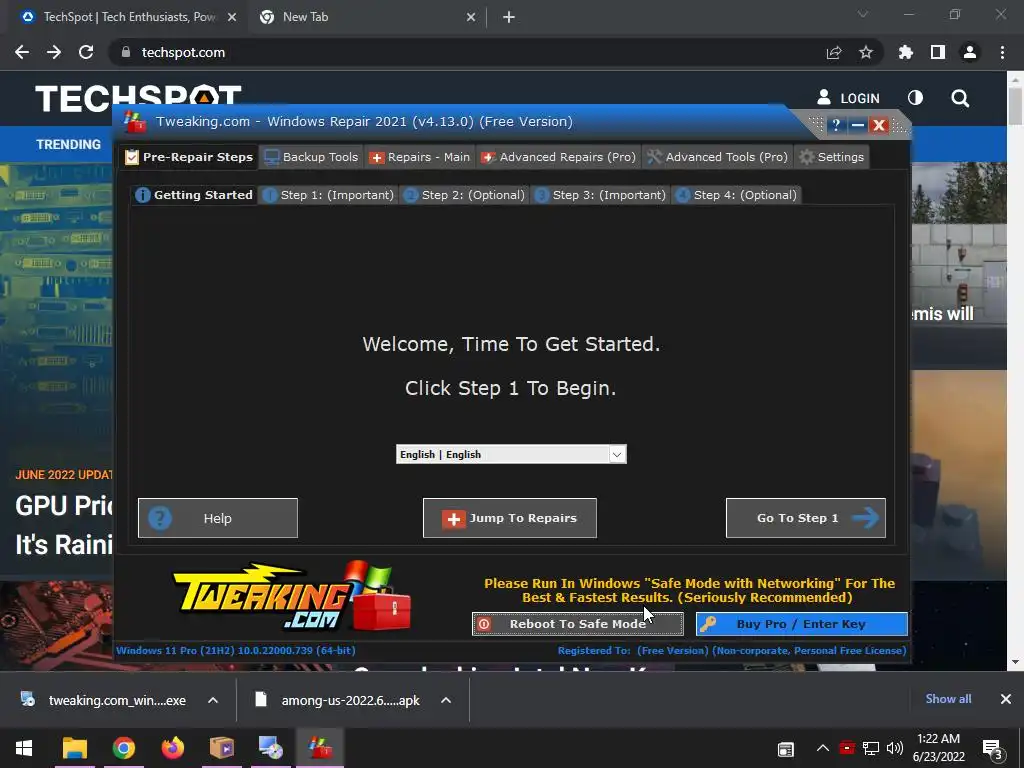
Task: Close the TechSpot browser tab
Action: click(x=232, y=17)
